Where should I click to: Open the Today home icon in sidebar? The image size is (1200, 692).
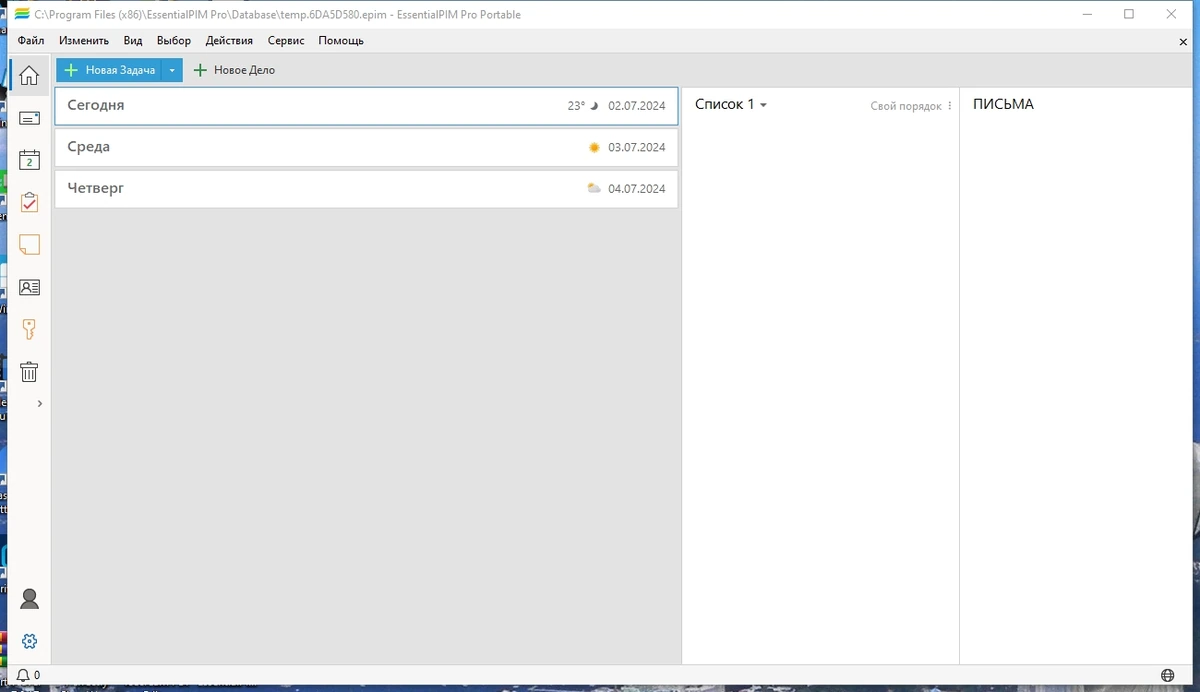pos(29,76)
